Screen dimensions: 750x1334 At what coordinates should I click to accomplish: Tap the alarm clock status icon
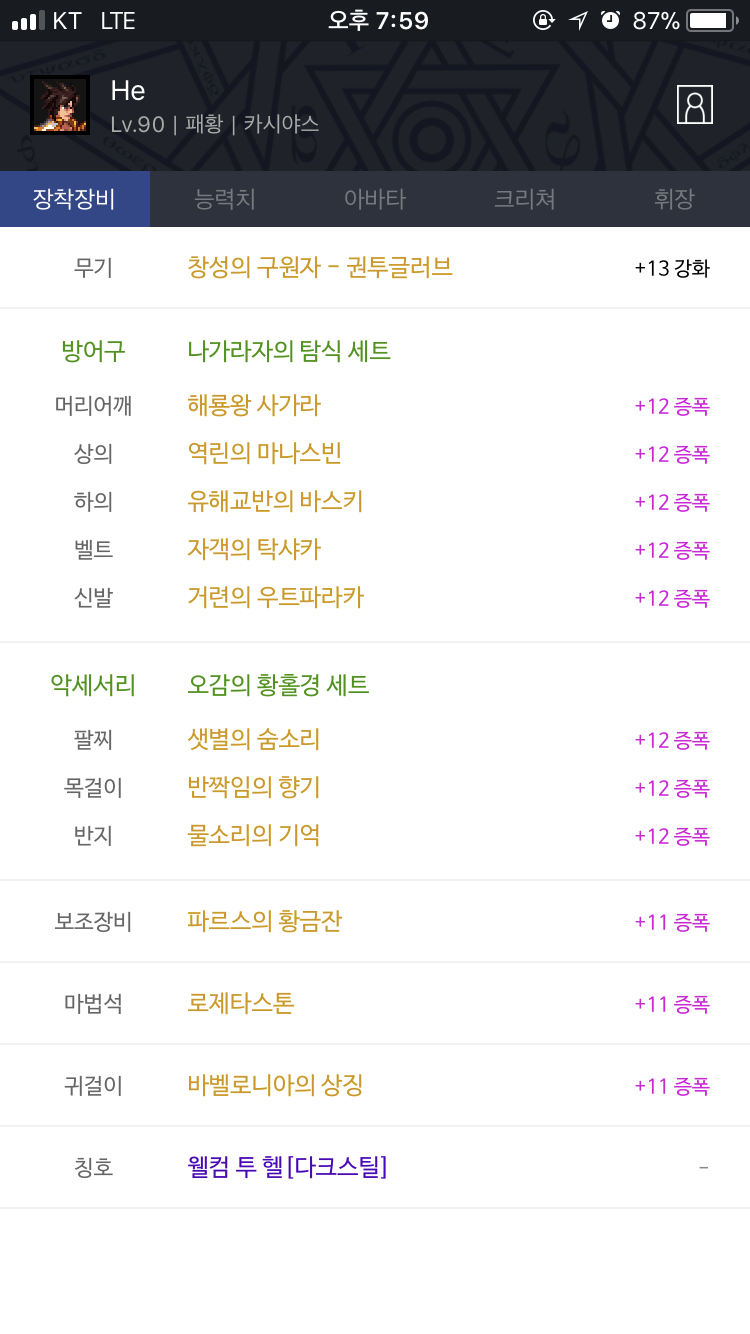pyautogui.click(x=610, y=20)
